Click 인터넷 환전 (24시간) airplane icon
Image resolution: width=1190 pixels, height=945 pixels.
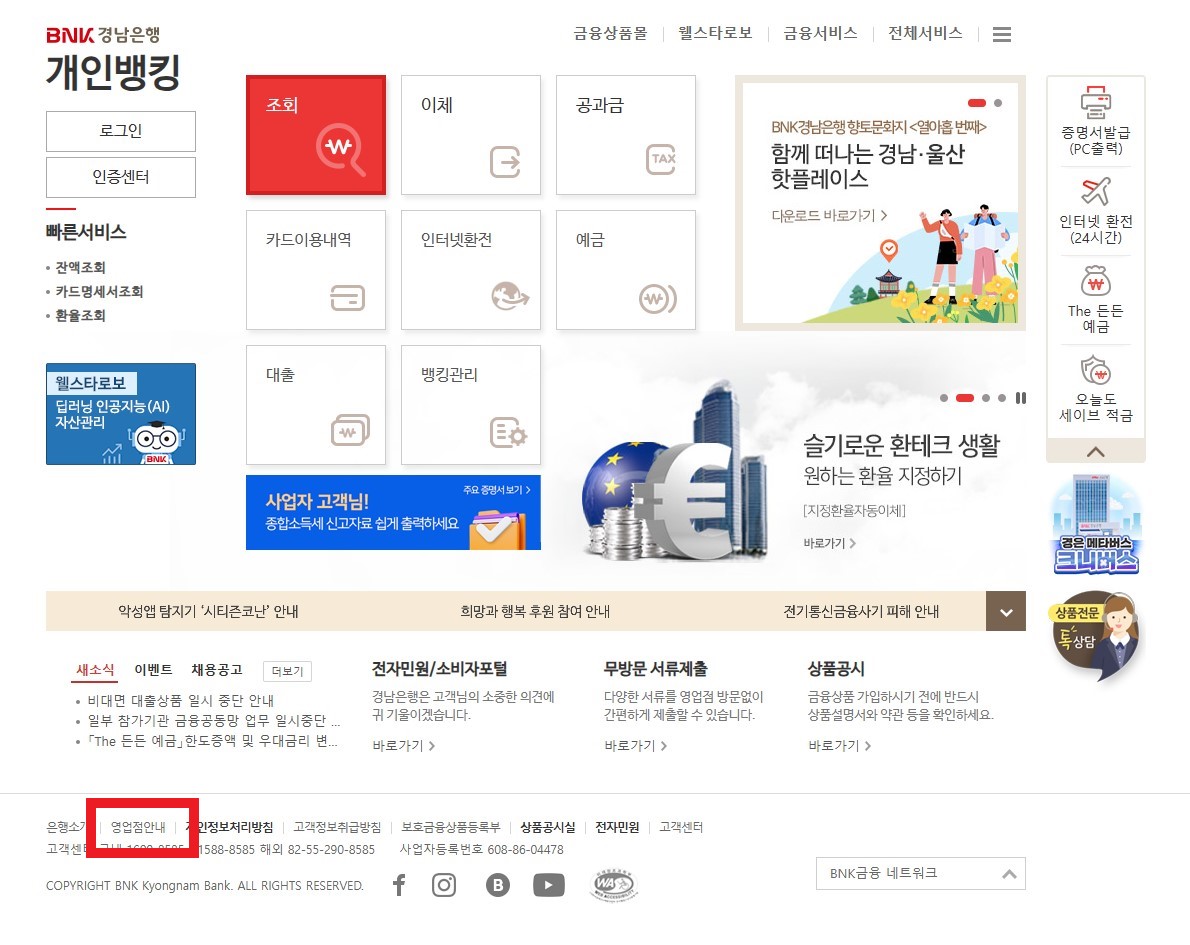tap(1095, 191)
